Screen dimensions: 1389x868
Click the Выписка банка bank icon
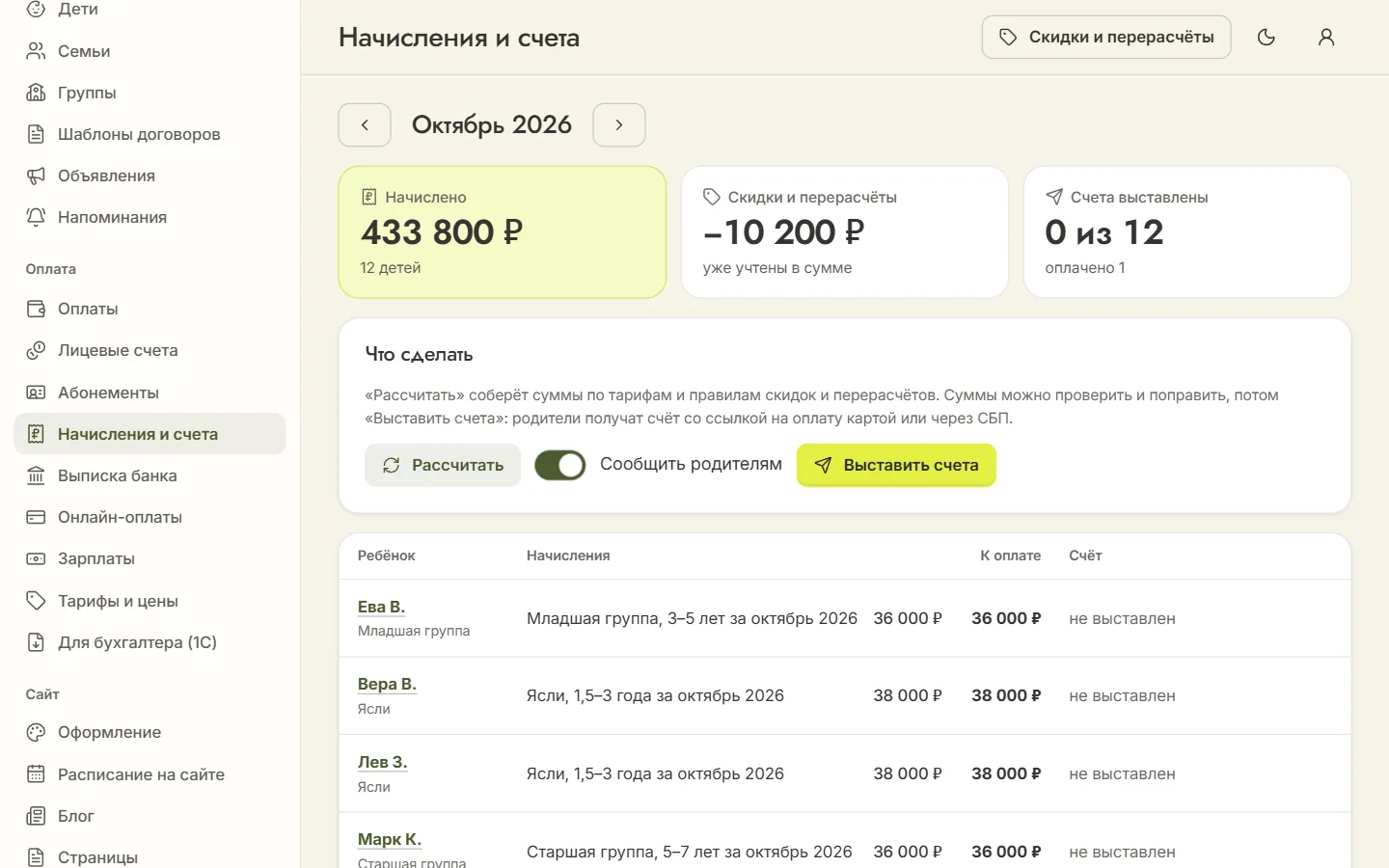pos(36,475)
